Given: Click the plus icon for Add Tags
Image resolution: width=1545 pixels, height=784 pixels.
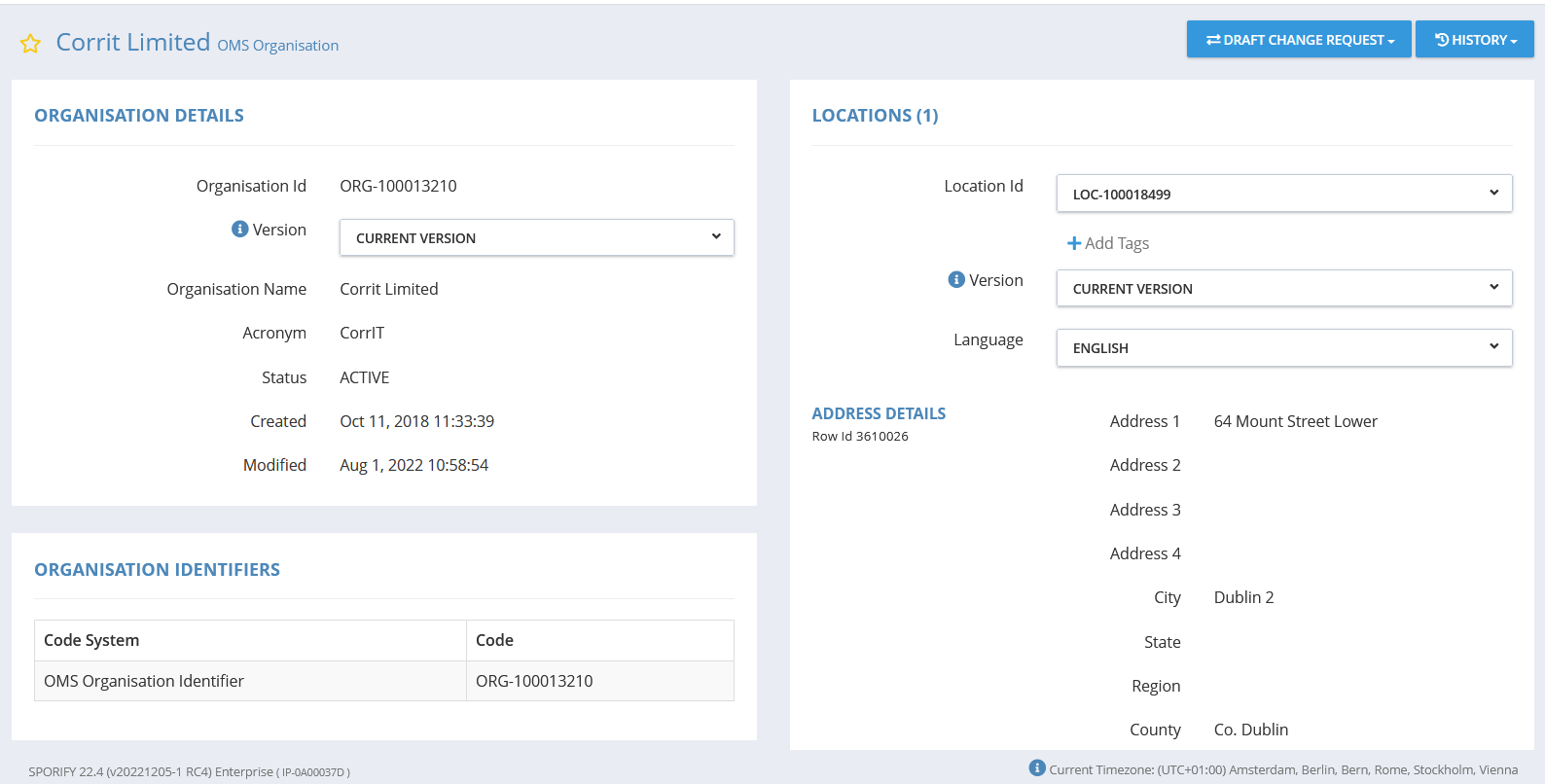Looking at the screenshot, I should point(1074,243).
